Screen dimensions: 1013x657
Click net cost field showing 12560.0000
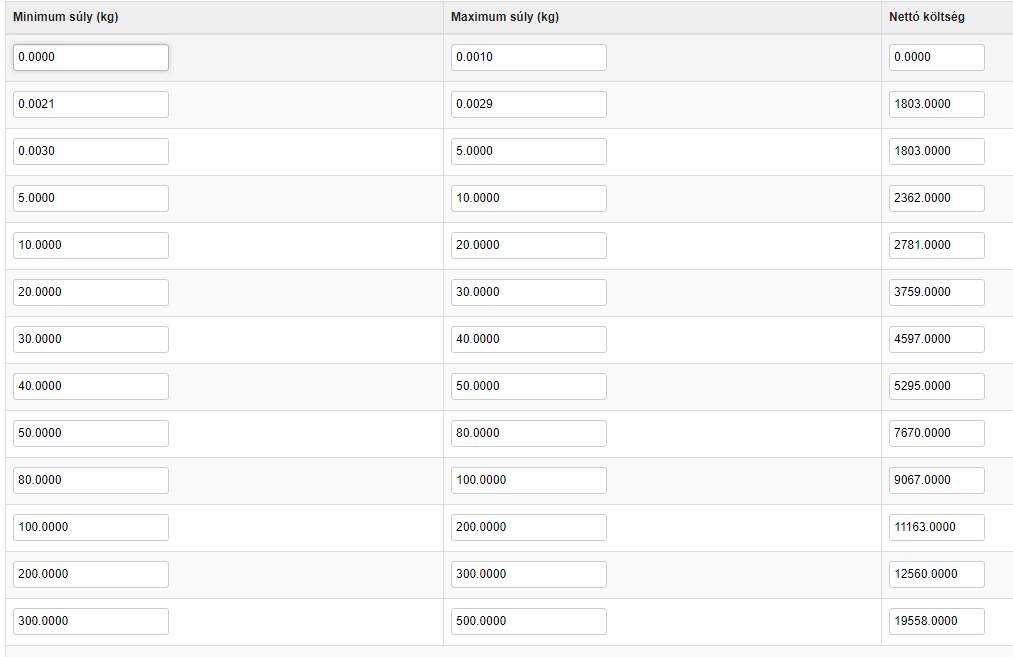[936, 574]
